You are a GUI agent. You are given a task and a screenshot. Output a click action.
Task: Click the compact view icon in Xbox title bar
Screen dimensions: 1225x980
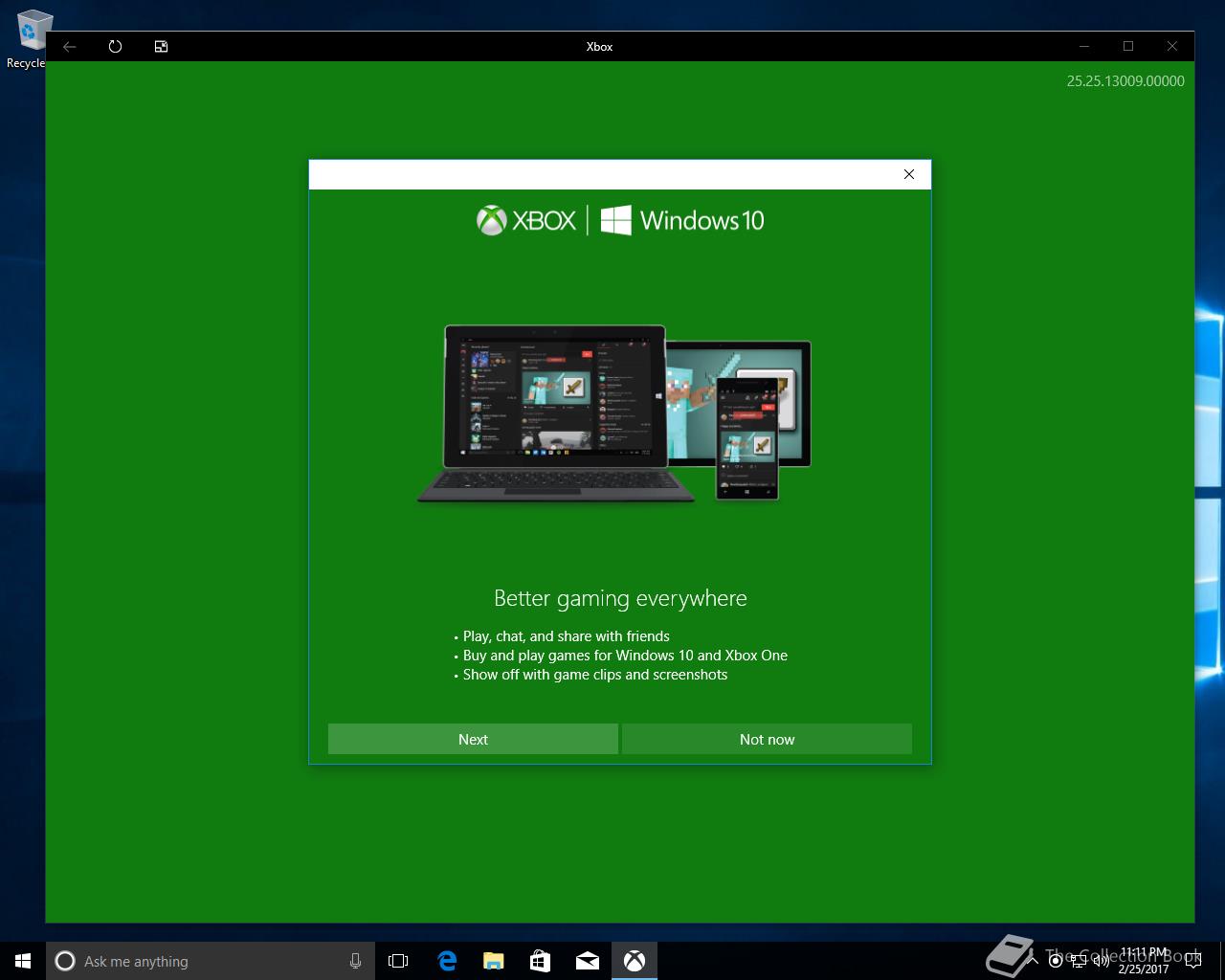click(162, 46)
